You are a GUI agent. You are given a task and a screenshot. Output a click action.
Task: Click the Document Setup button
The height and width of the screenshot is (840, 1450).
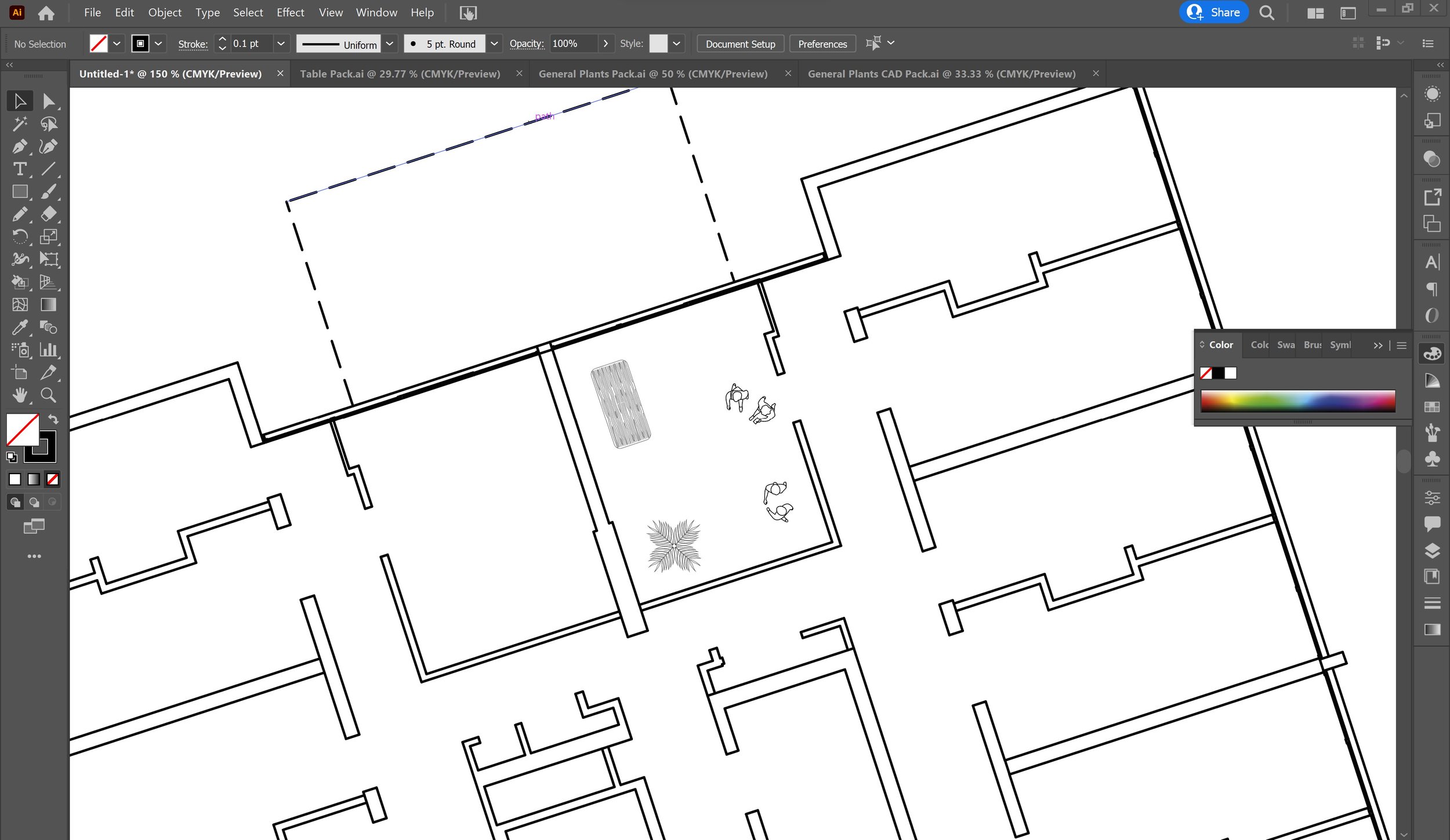740,44
